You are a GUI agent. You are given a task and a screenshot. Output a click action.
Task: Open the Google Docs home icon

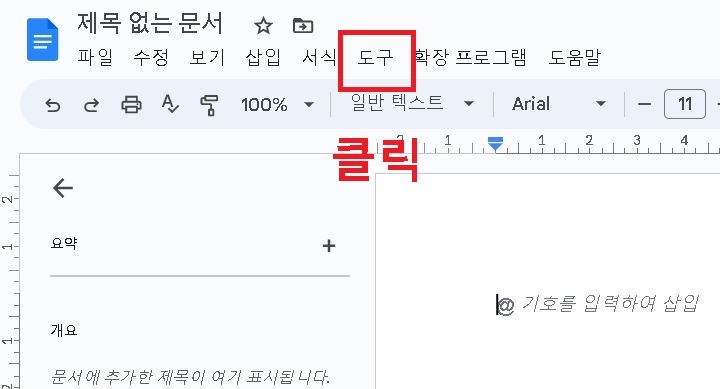coord(43,39)
